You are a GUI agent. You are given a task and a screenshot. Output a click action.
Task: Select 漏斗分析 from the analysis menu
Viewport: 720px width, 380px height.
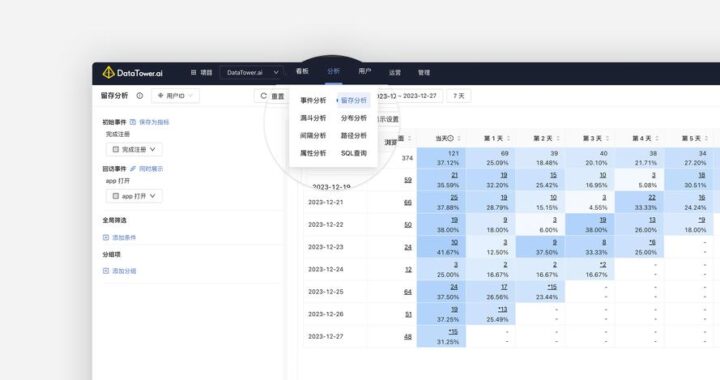click(x=313, y=118)
